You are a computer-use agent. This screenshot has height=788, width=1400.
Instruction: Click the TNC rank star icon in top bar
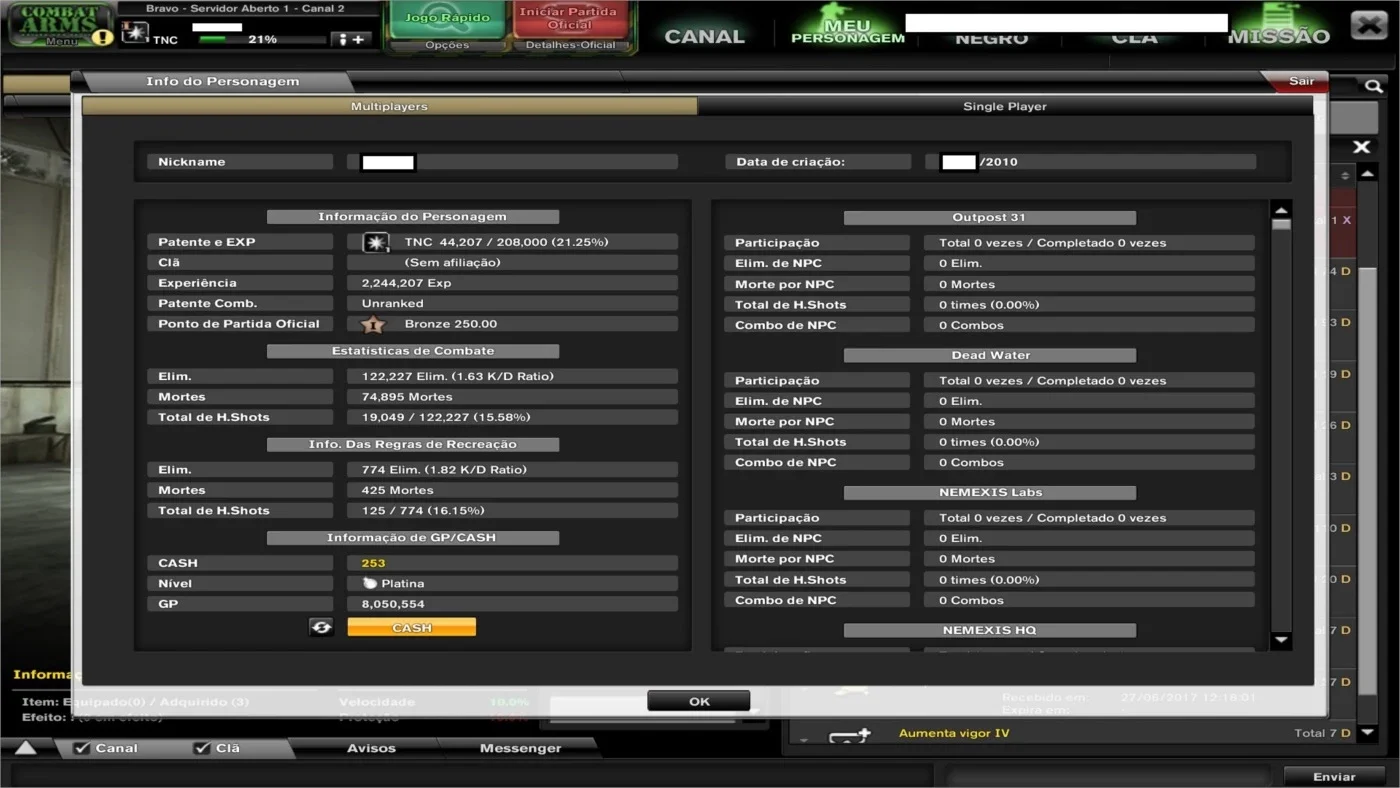click(135, 32)
